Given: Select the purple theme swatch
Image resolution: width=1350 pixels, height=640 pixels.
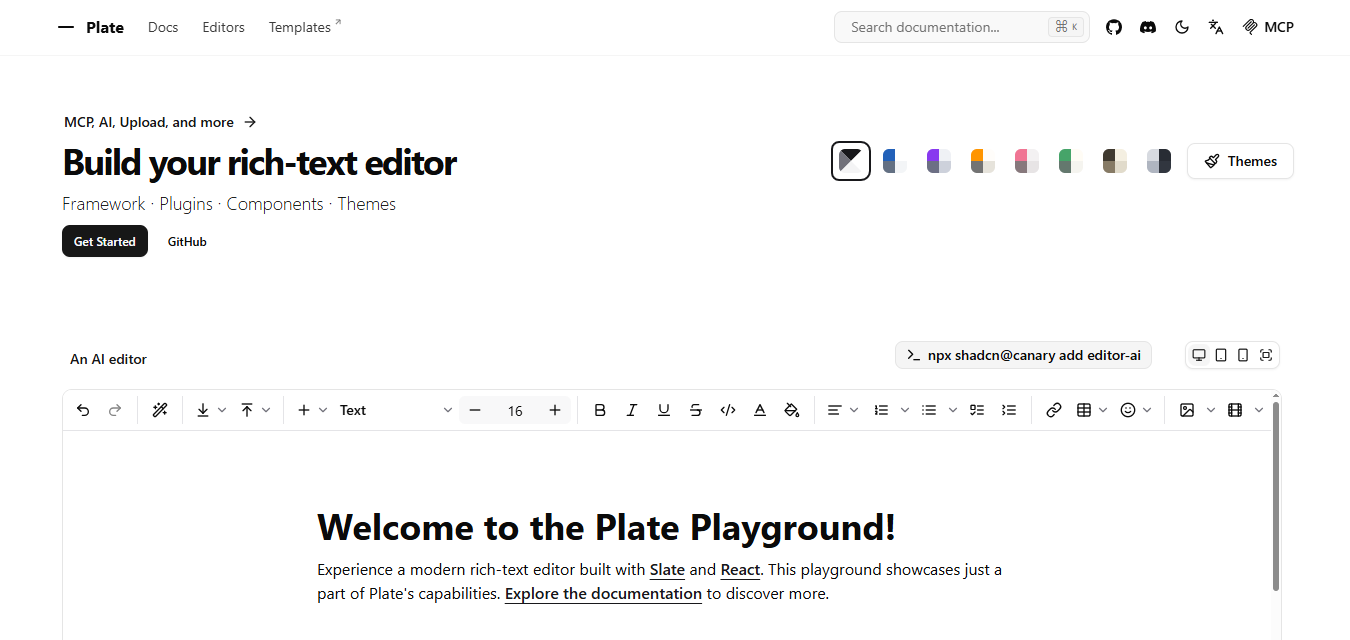Looking at the screenshot, I should point(939,161).
